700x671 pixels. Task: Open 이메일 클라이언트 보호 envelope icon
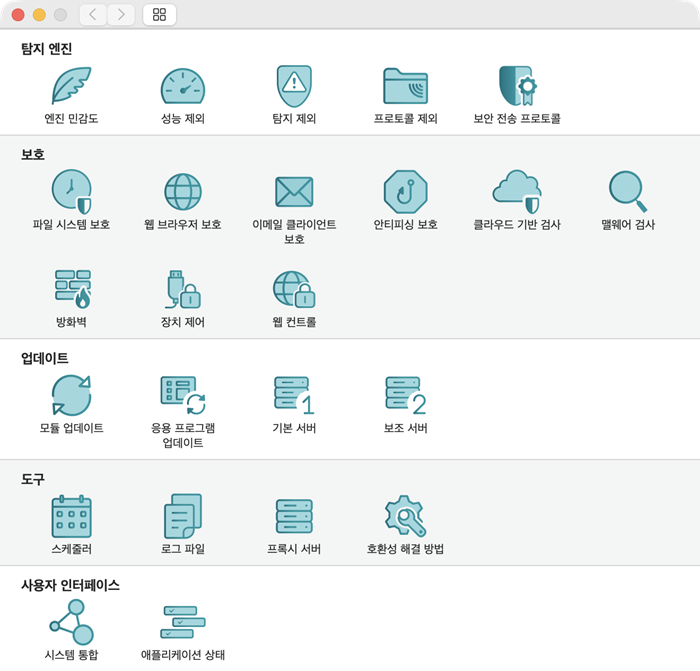coord(294,192)
